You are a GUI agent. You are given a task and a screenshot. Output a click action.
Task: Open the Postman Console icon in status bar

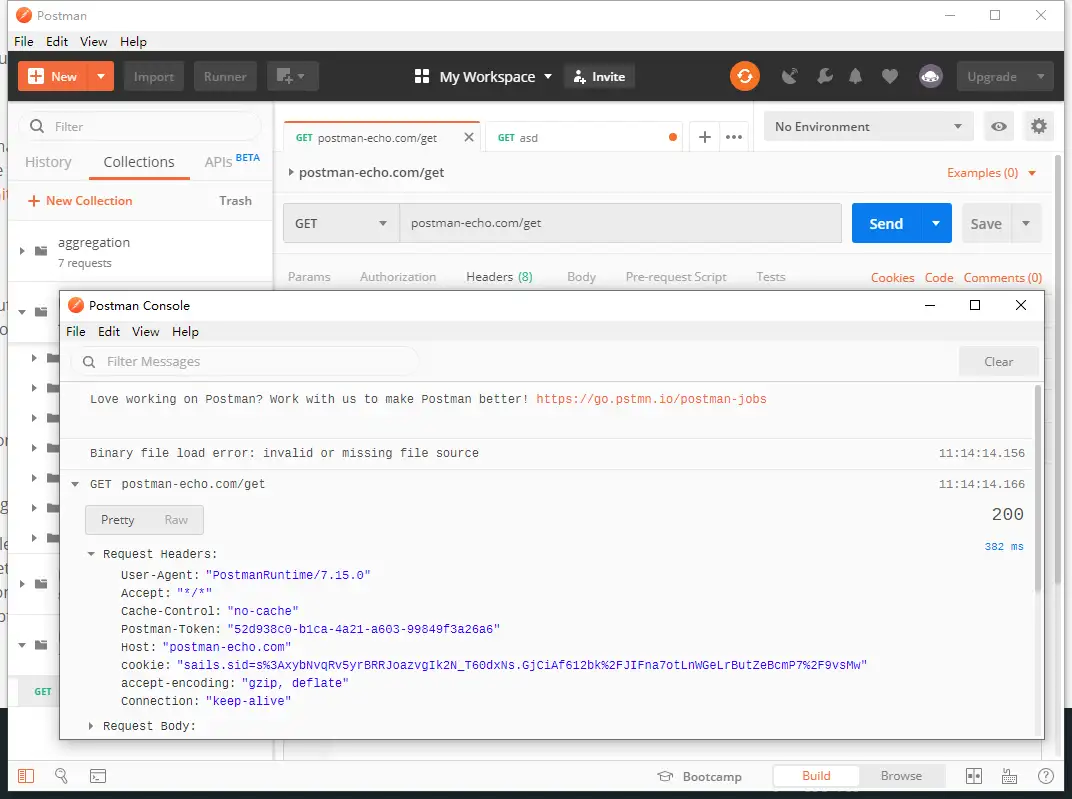[98, 776]
